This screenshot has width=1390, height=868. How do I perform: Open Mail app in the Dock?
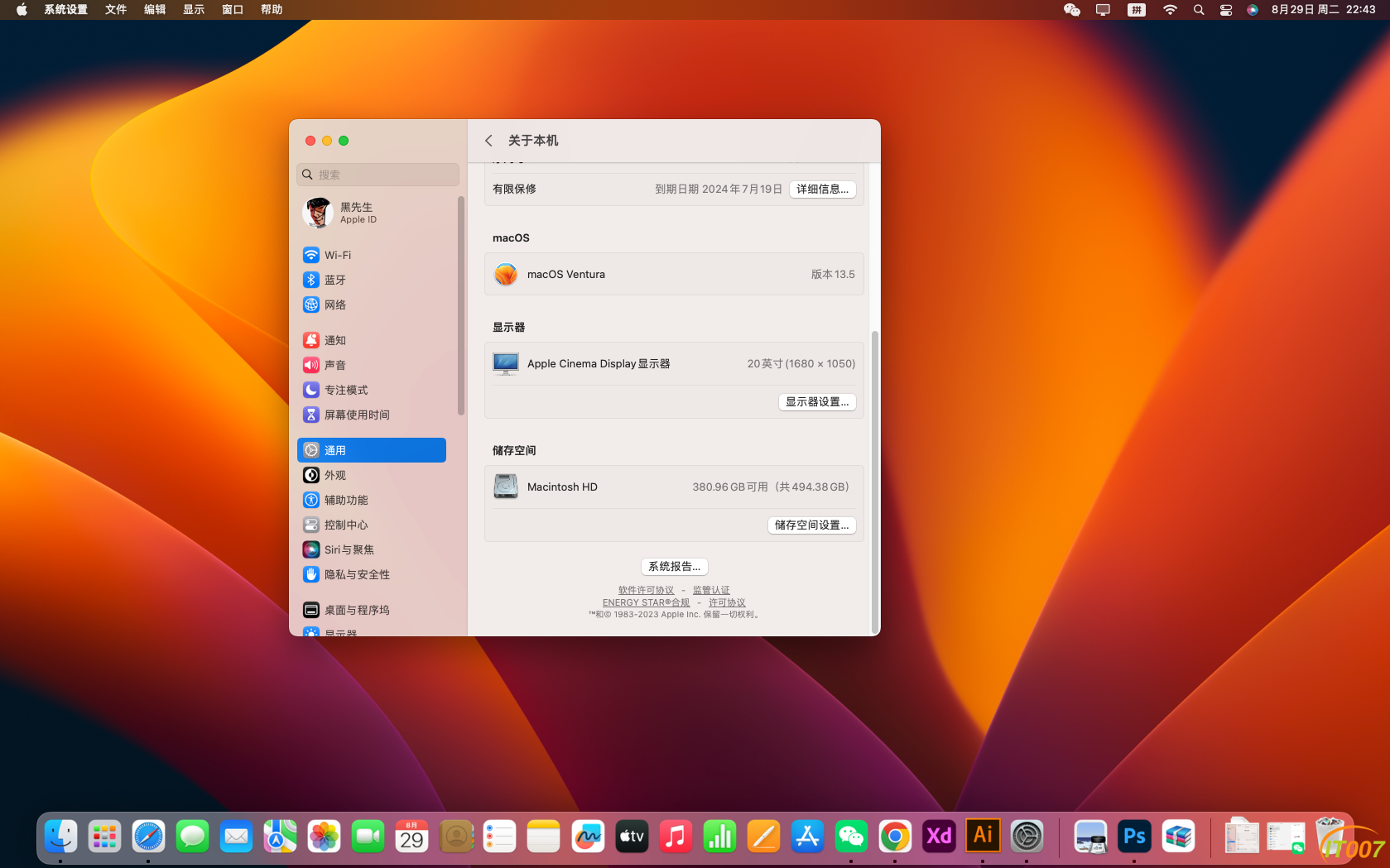click(x=236, y=837)
